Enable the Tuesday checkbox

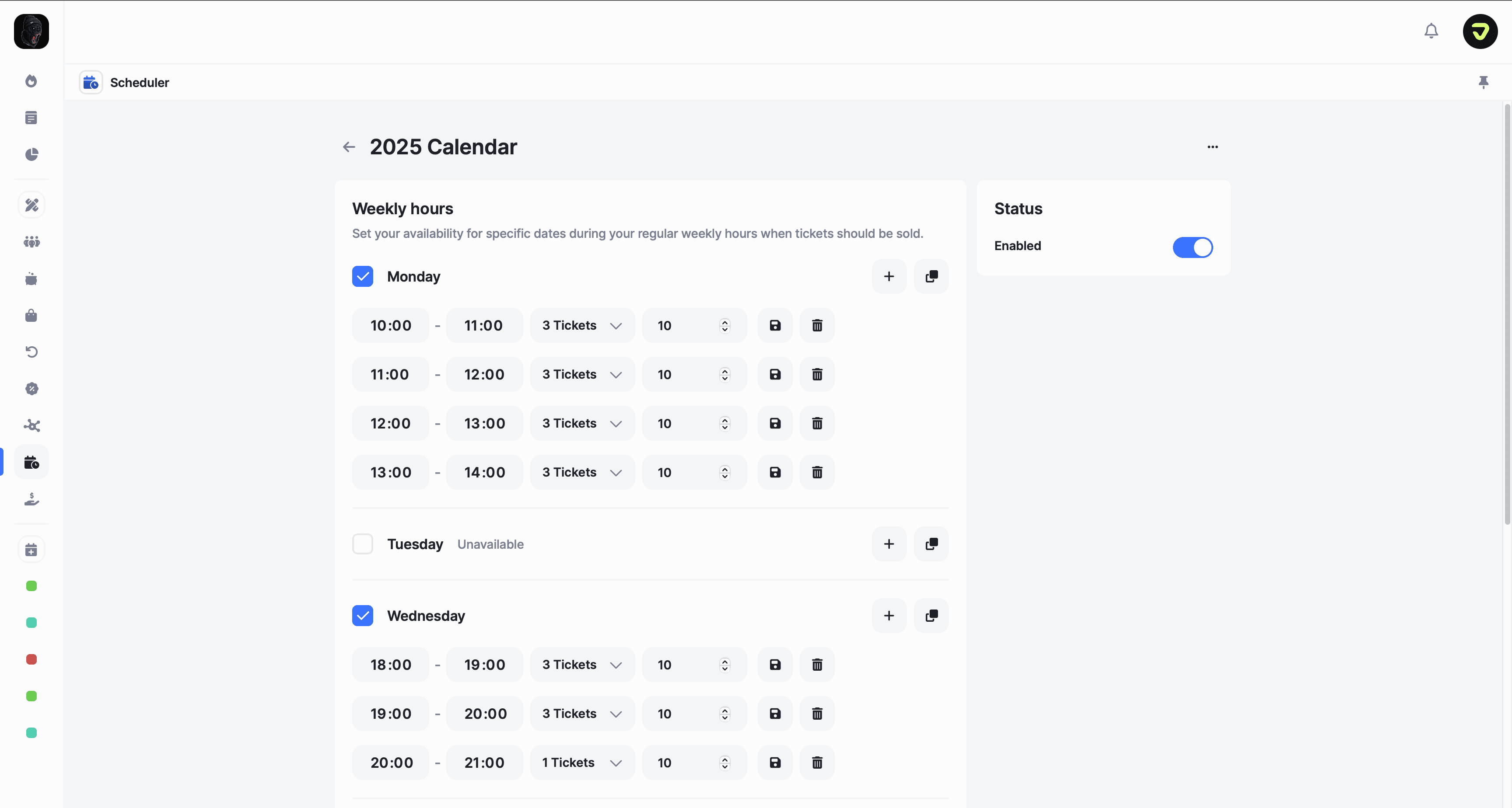[x=363, y=544]
